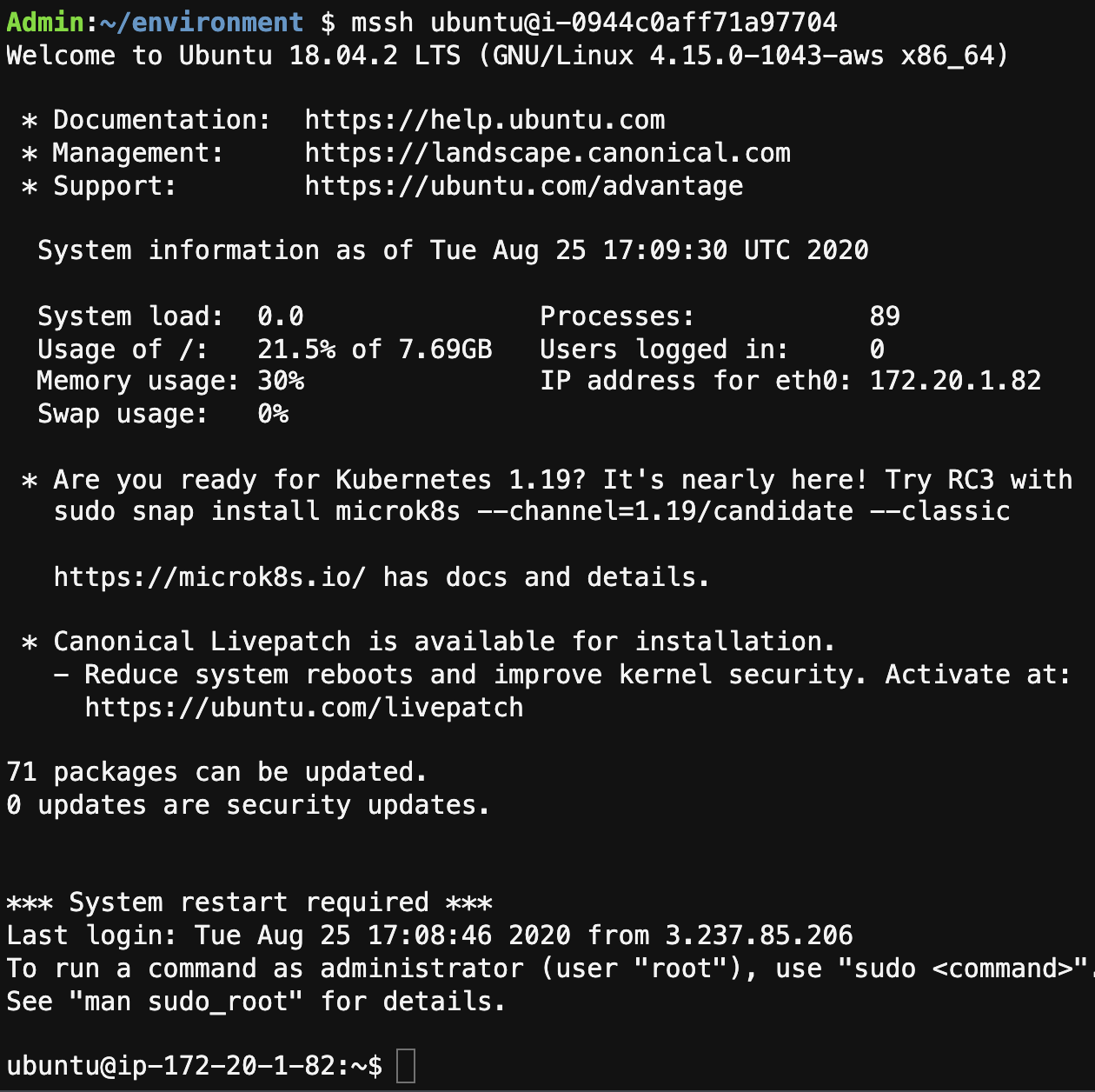The image size is (1095, 1092).
Task: Click the https://microk8s.io/ docs URL
Action: [209, 576]
